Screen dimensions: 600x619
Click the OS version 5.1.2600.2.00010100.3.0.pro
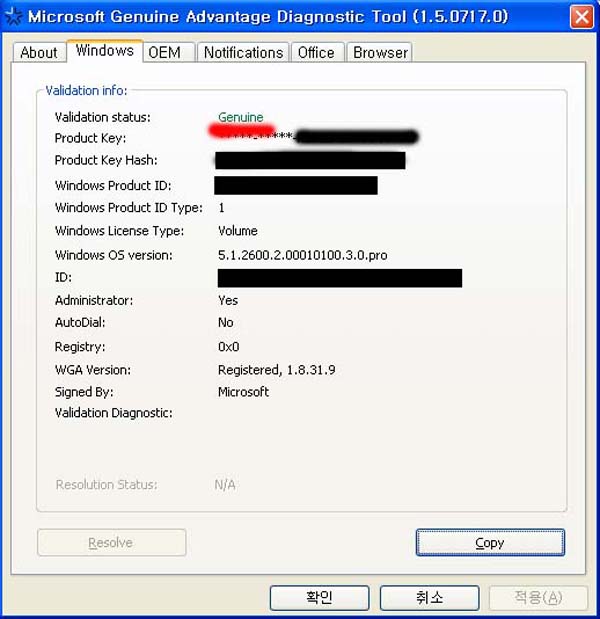coord(302,255)
